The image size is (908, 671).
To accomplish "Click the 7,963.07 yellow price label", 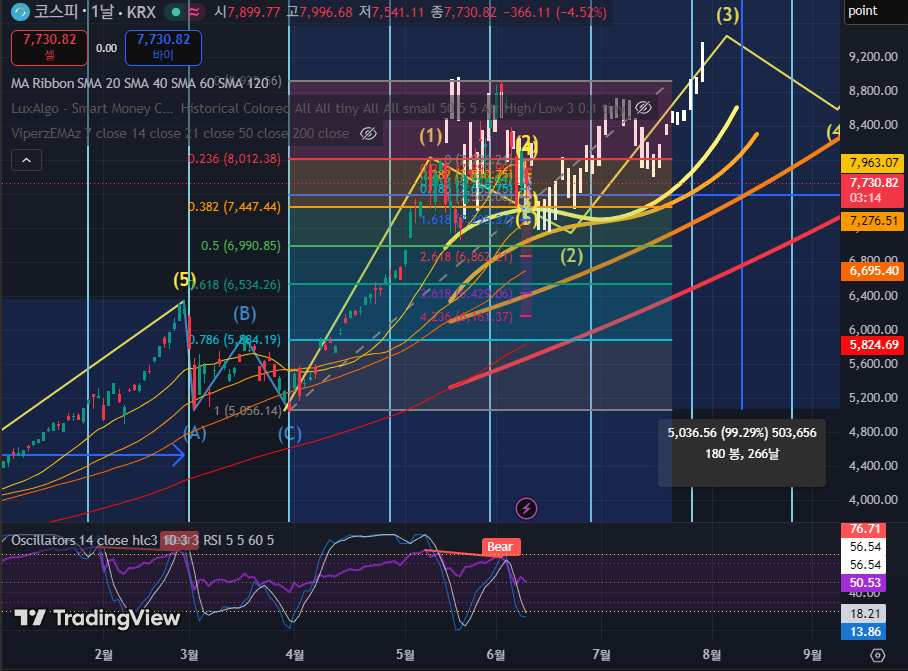I will (x=874, y=163).
